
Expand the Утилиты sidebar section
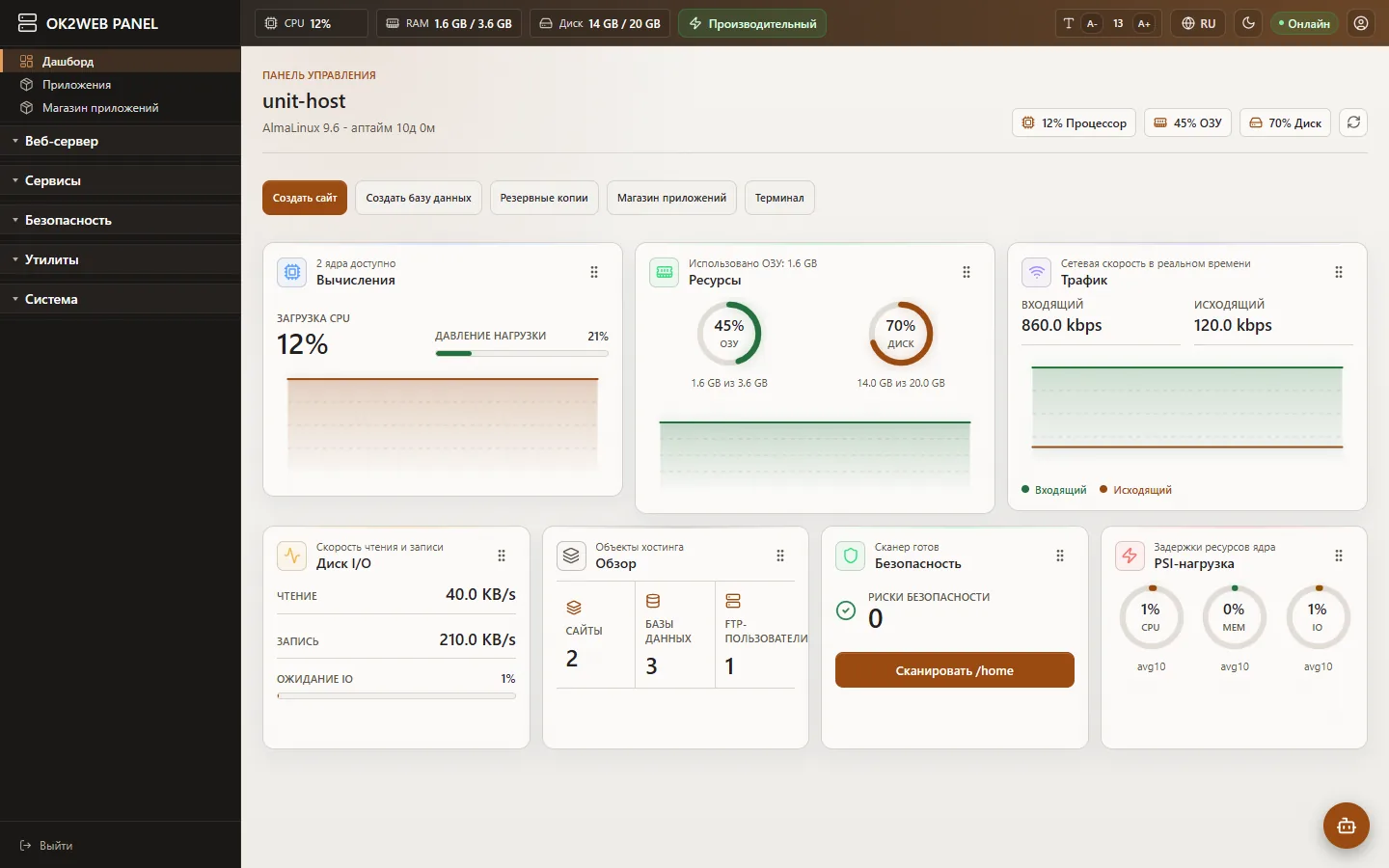[x=121, y=259]
